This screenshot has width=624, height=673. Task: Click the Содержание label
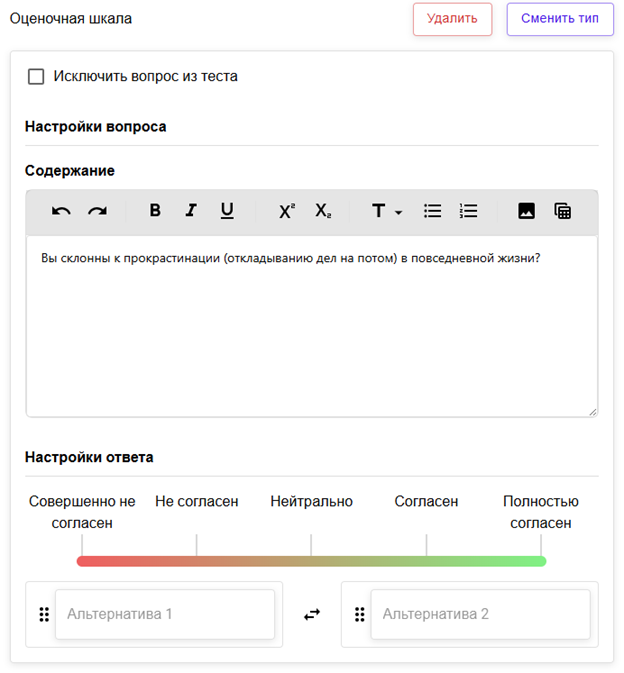(x=70, y=170)
